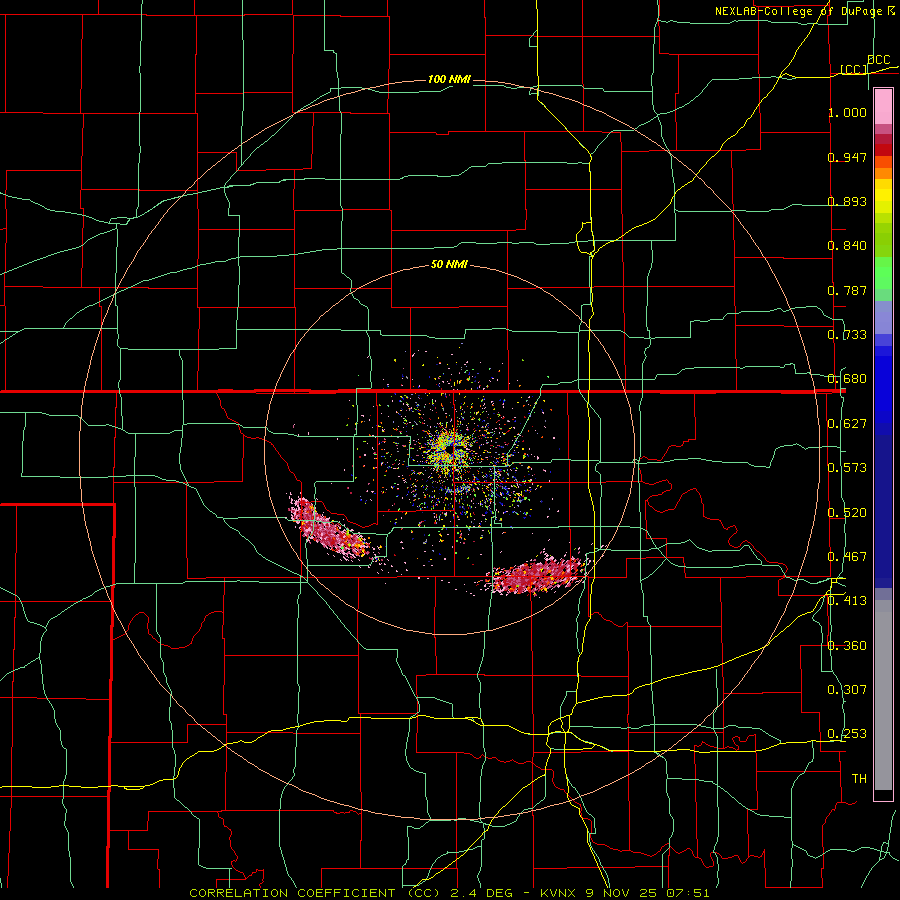
Task: Click the 1.000 value on the scale
Action: pyautogui.click(x=847, y=112)
